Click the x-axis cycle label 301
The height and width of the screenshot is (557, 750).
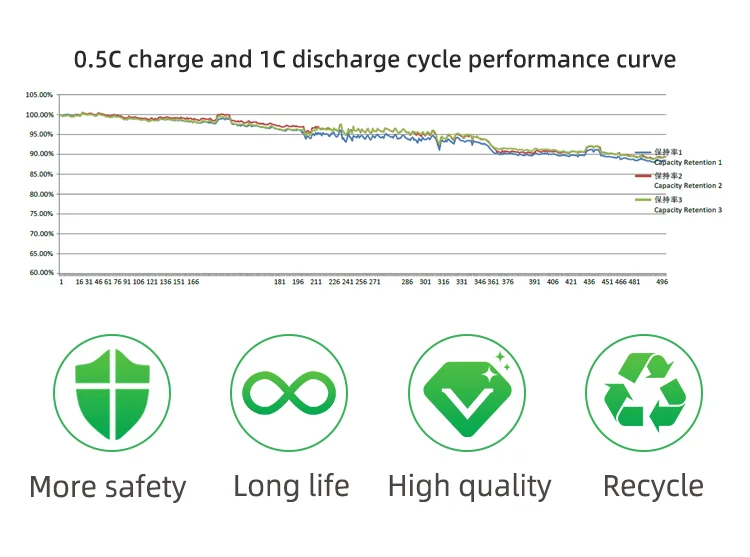(425, 282)
